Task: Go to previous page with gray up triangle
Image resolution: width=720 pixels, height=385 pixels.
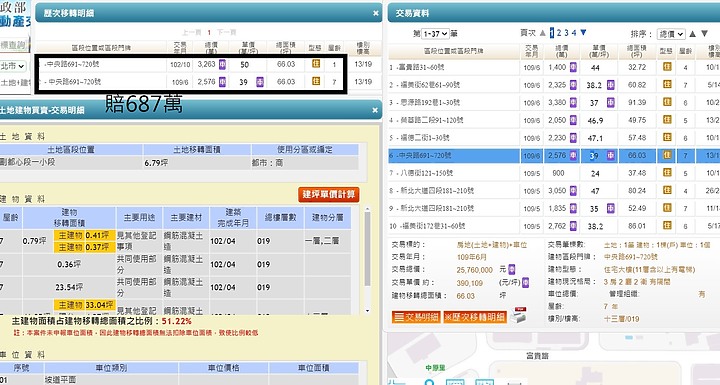Action: point(543,33)
